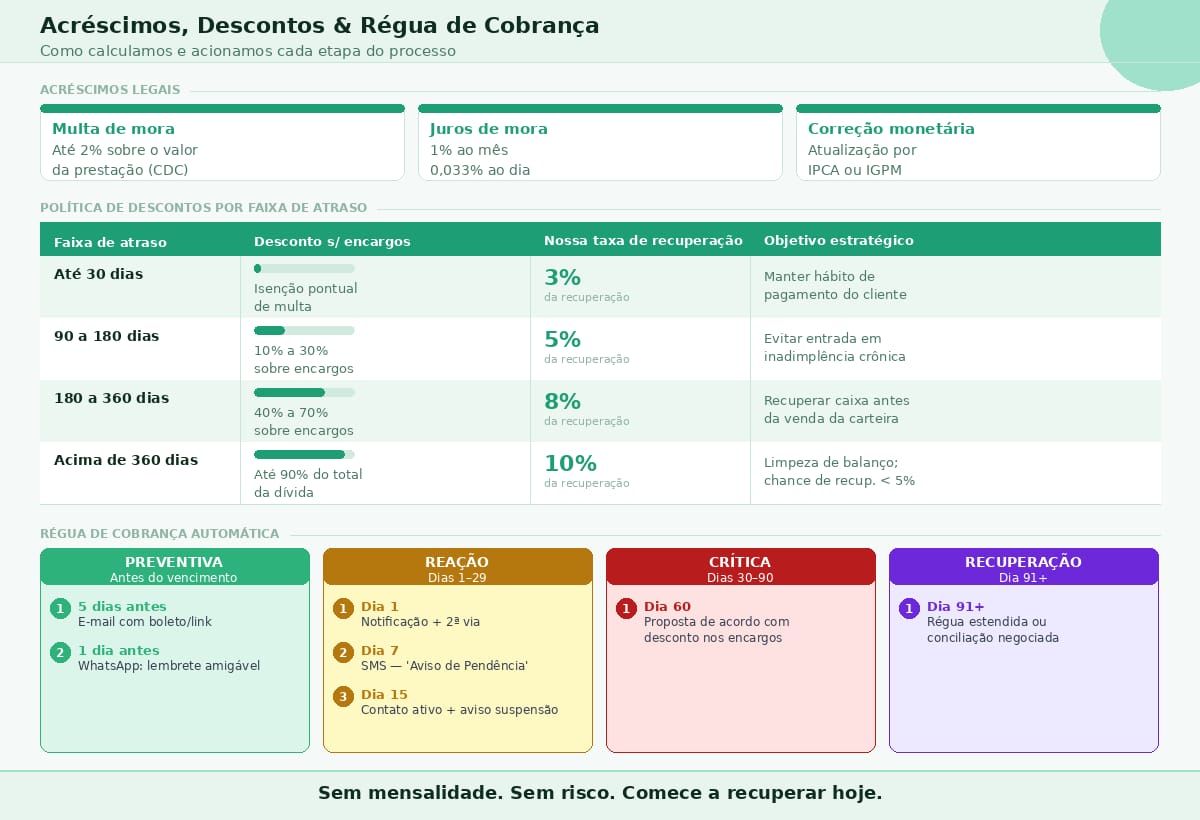
Task: Click 'Manter hábito de pagamento do cliente' text
Action: [x=835, y=285]
